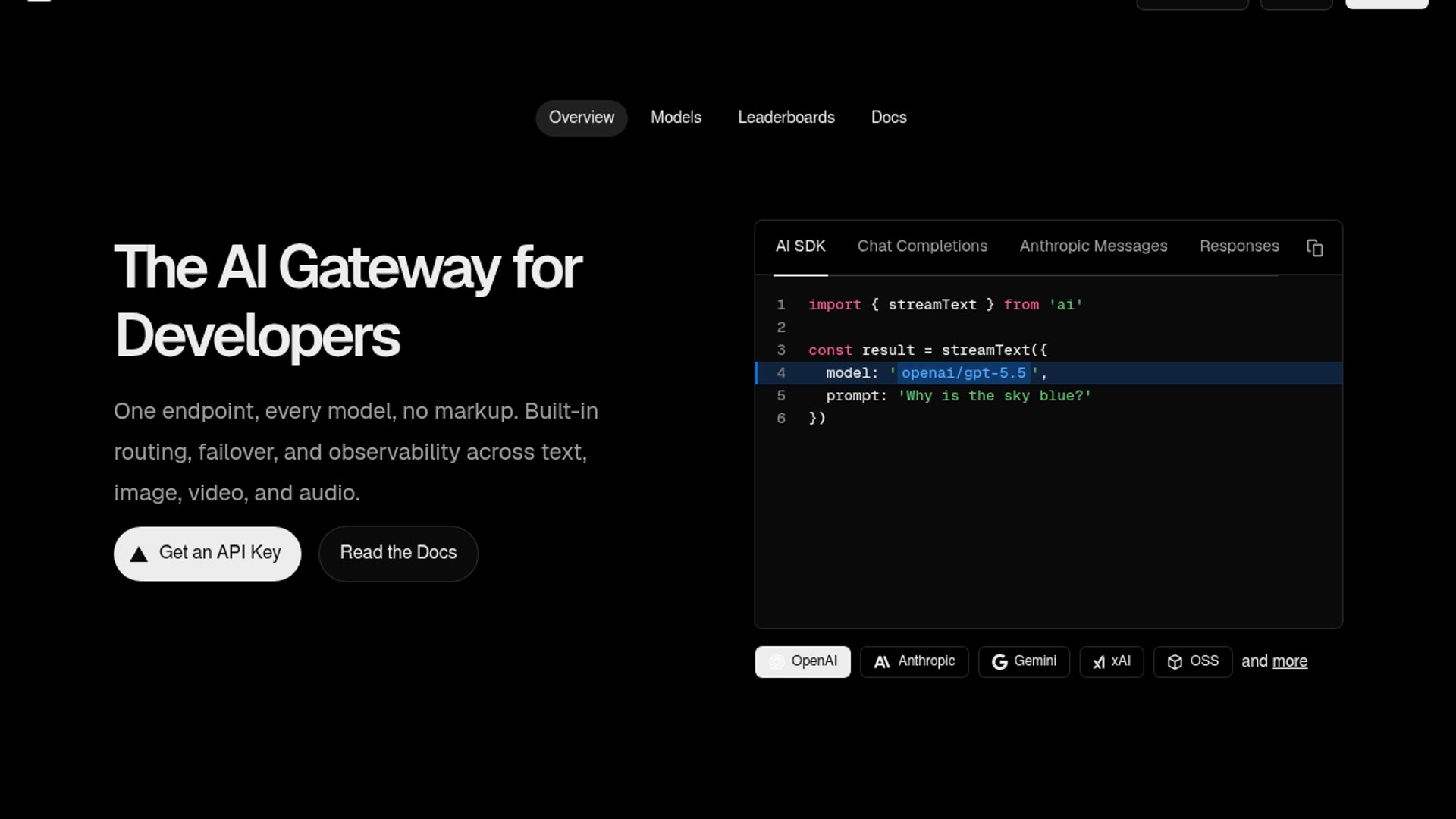Image resolution: width=1456 pixels, height=819 pixels.
Task: Click the const result = streamText line
Action: 927,350
